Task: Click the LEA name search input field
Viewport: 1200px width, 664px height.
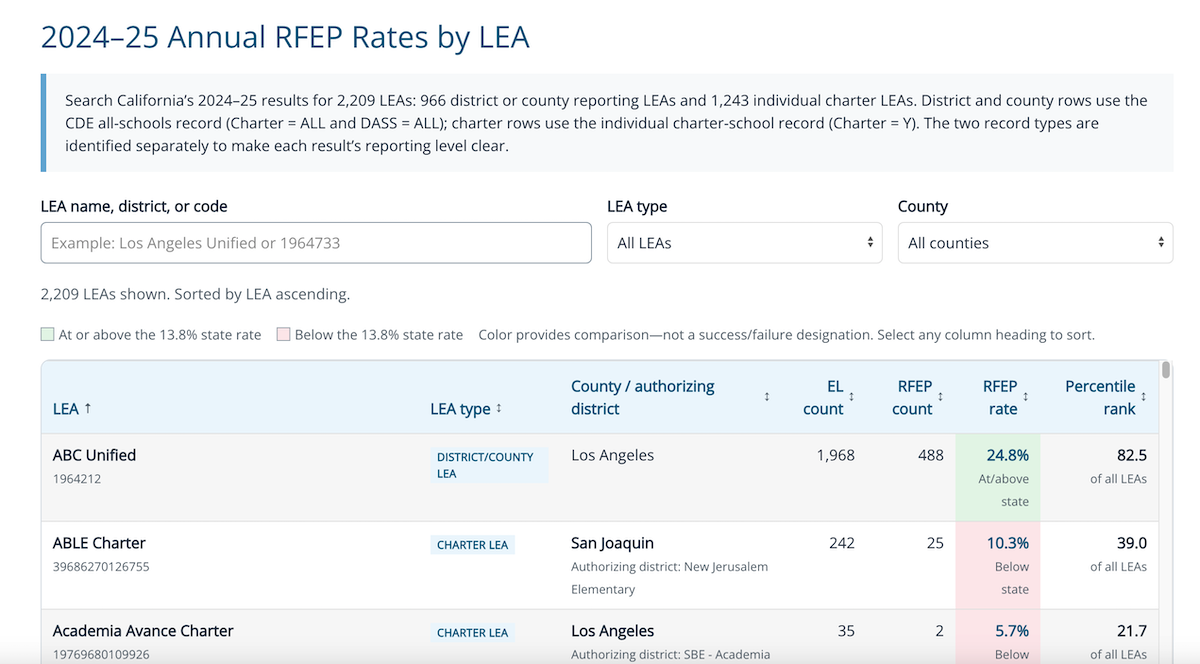Action: point(316,243)
